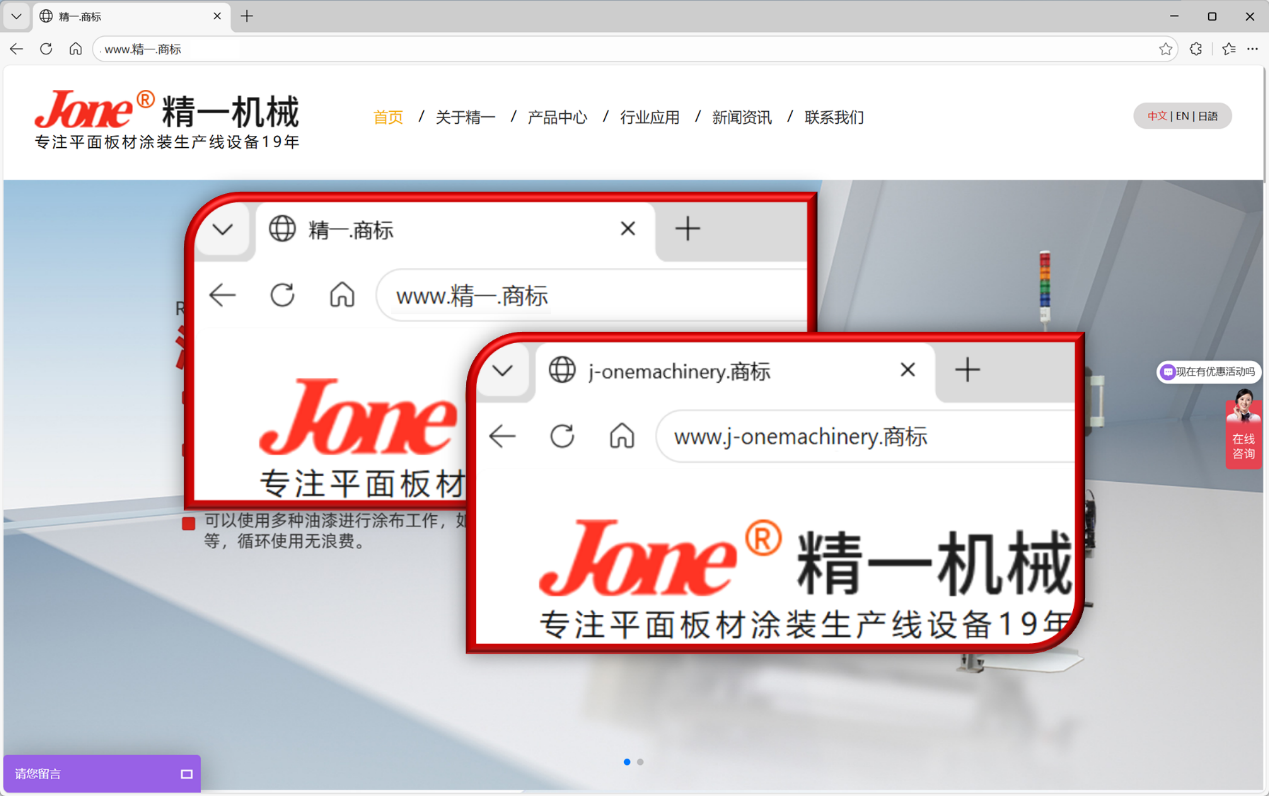1269x796 pixels.
Task: Select the second carousel indicator dot
Action: (x=640, y=761)
